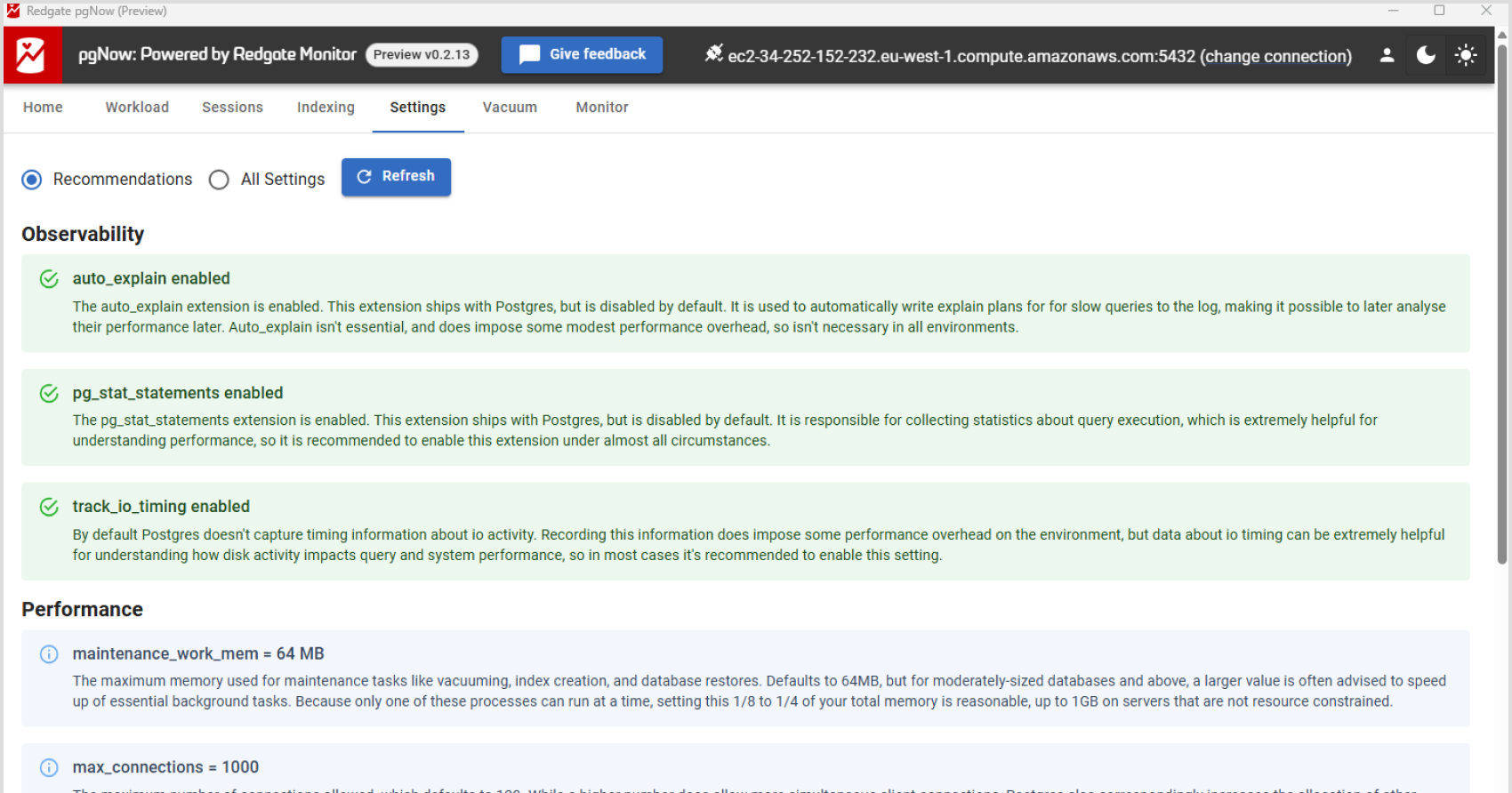Select the All Settings radio button
The image size is (1512, 793).
pyautogui.click(x=219, y=180)
